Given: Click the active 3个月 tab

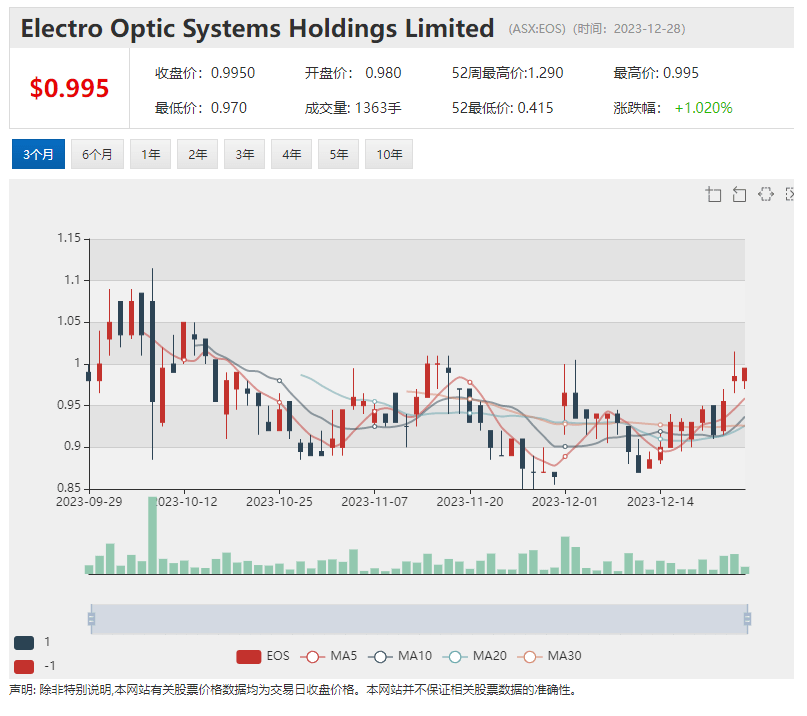Looking at the screenshot, I should (38, 154).
